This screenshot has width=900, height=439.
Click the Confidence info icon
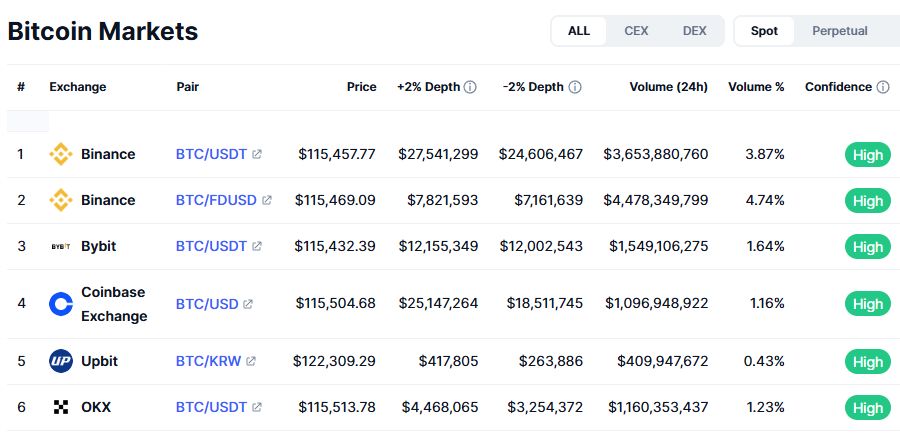883,87
